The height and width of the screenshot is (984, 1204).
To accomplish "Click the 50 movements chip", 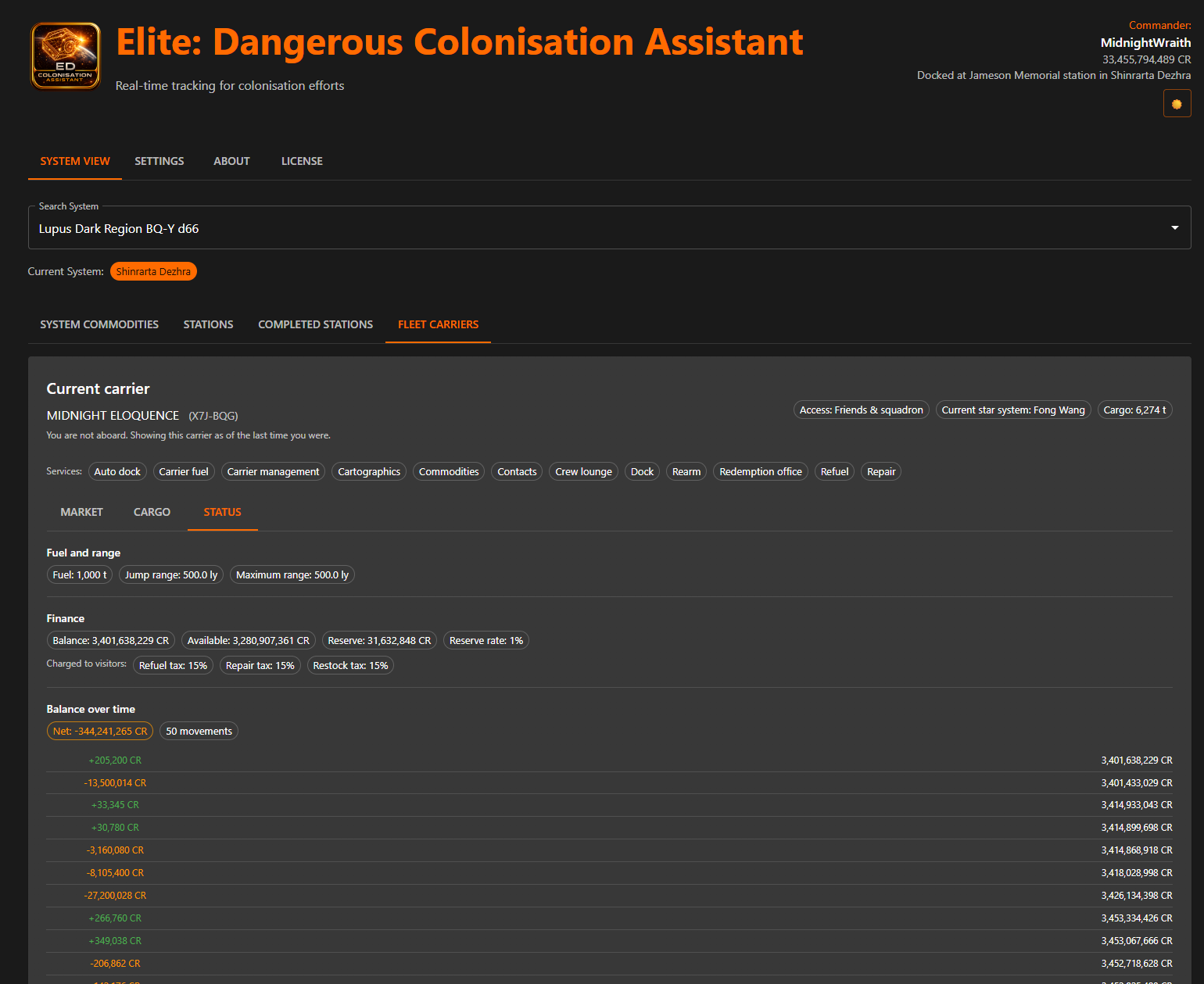I will 199,731.
